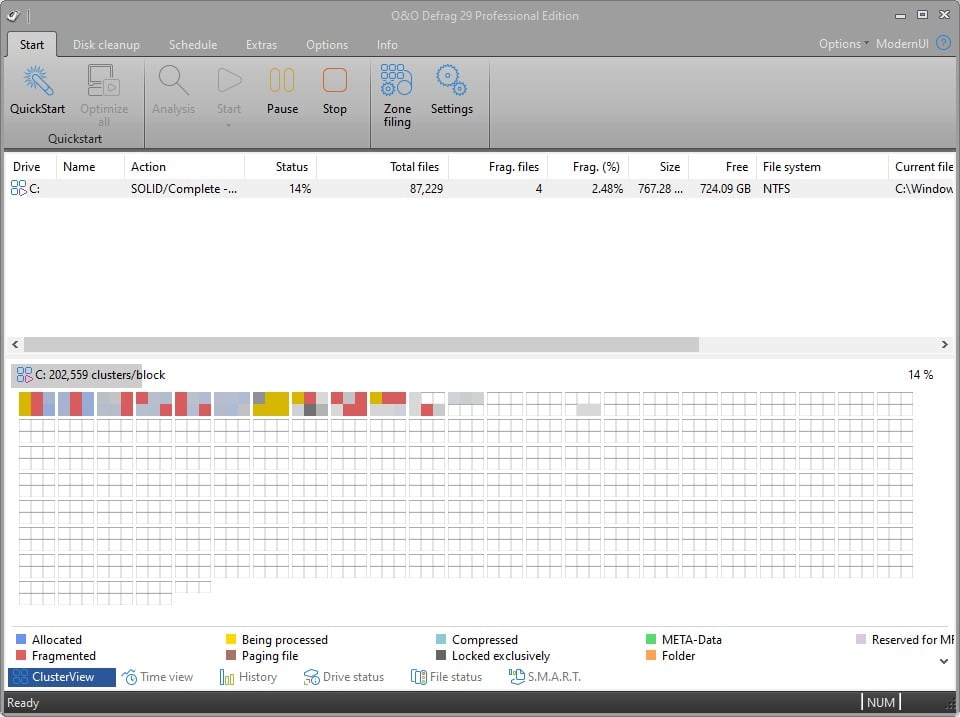
Task: Open the Defrag Settings
Action: pos(452,88)
